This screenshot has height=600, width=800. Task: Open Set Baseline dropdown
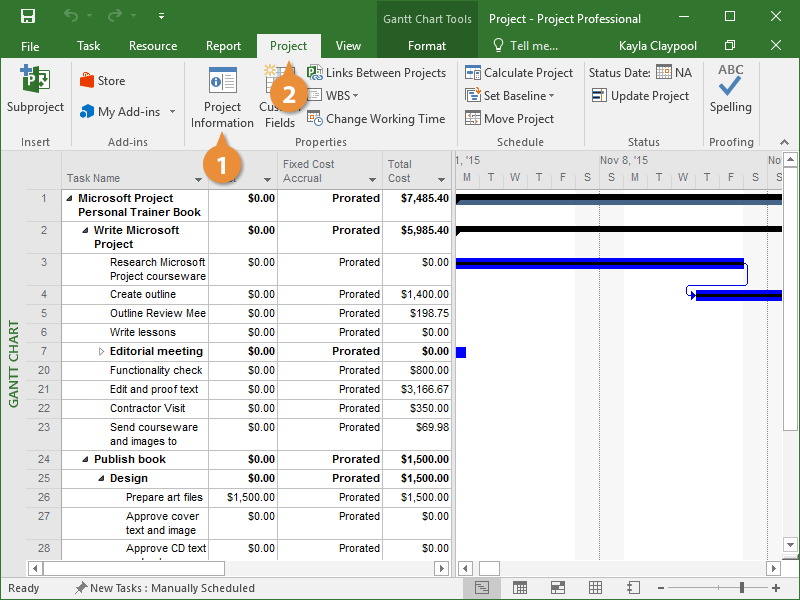pos(510,96)
